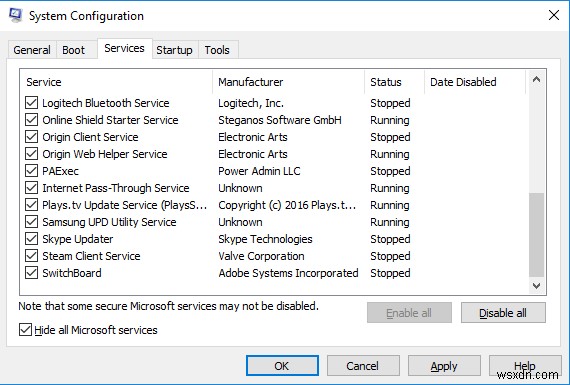Viewport: 570px width, 385px height.
Task: Select the Services tab
Action: (124, 48)
